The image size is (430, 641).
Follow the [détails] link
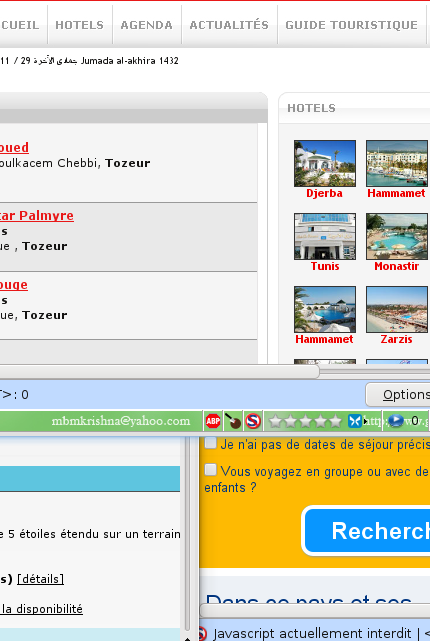click(x=40, y=579)
